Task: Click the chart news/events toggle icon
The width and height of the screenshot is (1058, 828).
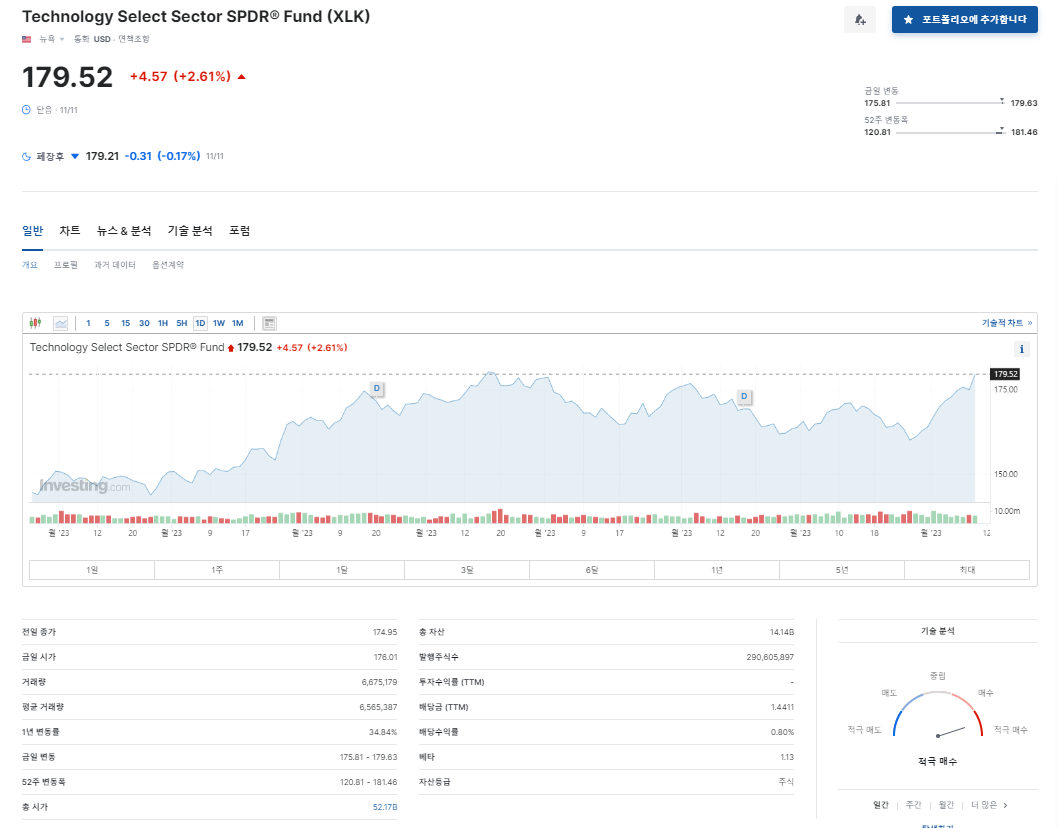Action: 269,323
